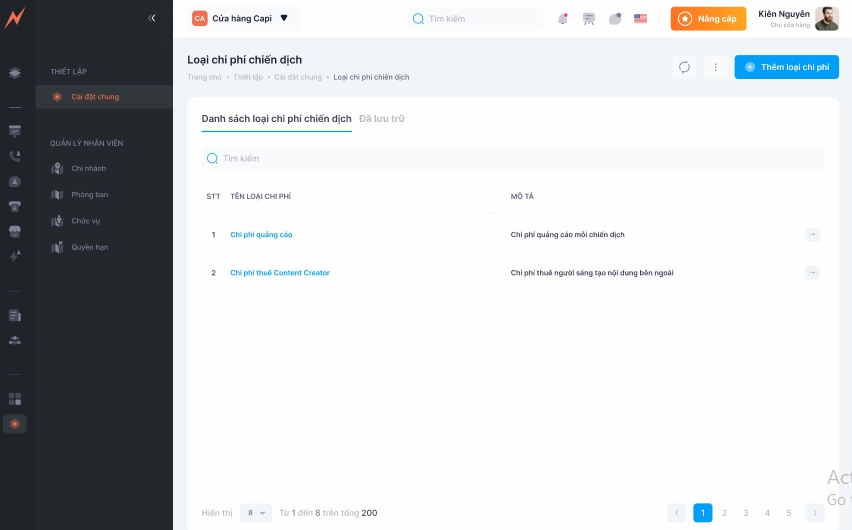Collapse the sidebar with double-chevron icon
The height and width of the screenshot is (530, 852).
coord(152,18)
